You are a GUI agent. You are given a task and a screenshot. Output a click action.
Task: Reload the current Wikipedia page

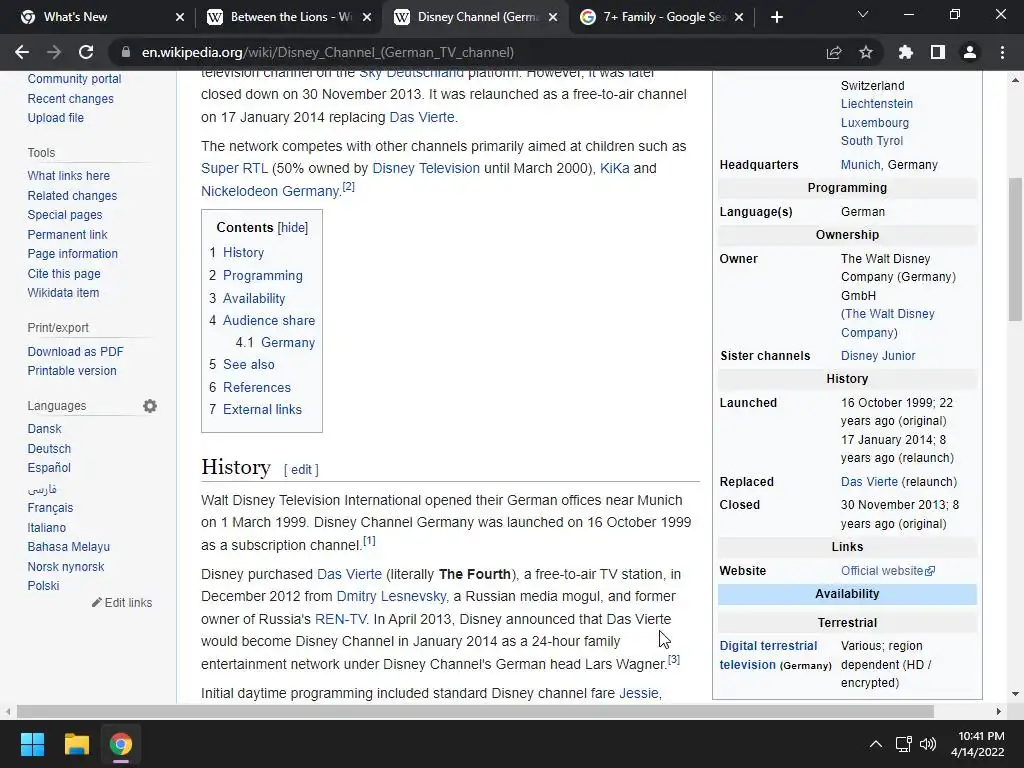coord(86,52)
